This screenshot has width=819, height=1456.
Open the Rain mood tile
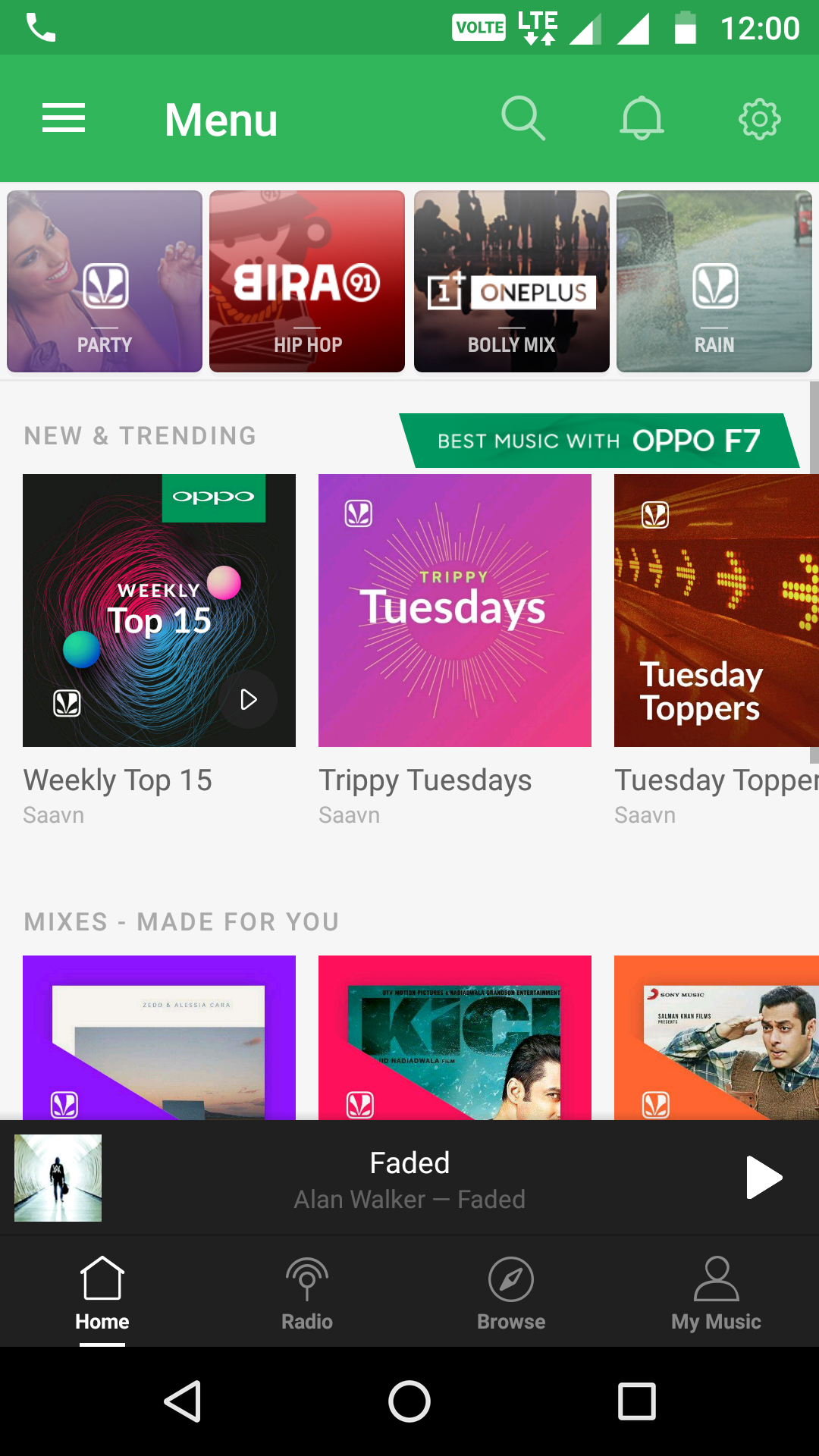714,281
